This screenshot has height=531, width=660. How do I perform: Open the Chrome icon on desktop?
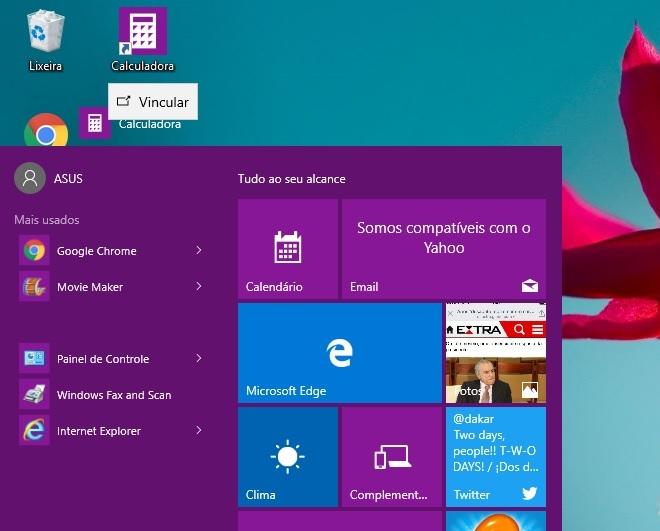(46, 130)
